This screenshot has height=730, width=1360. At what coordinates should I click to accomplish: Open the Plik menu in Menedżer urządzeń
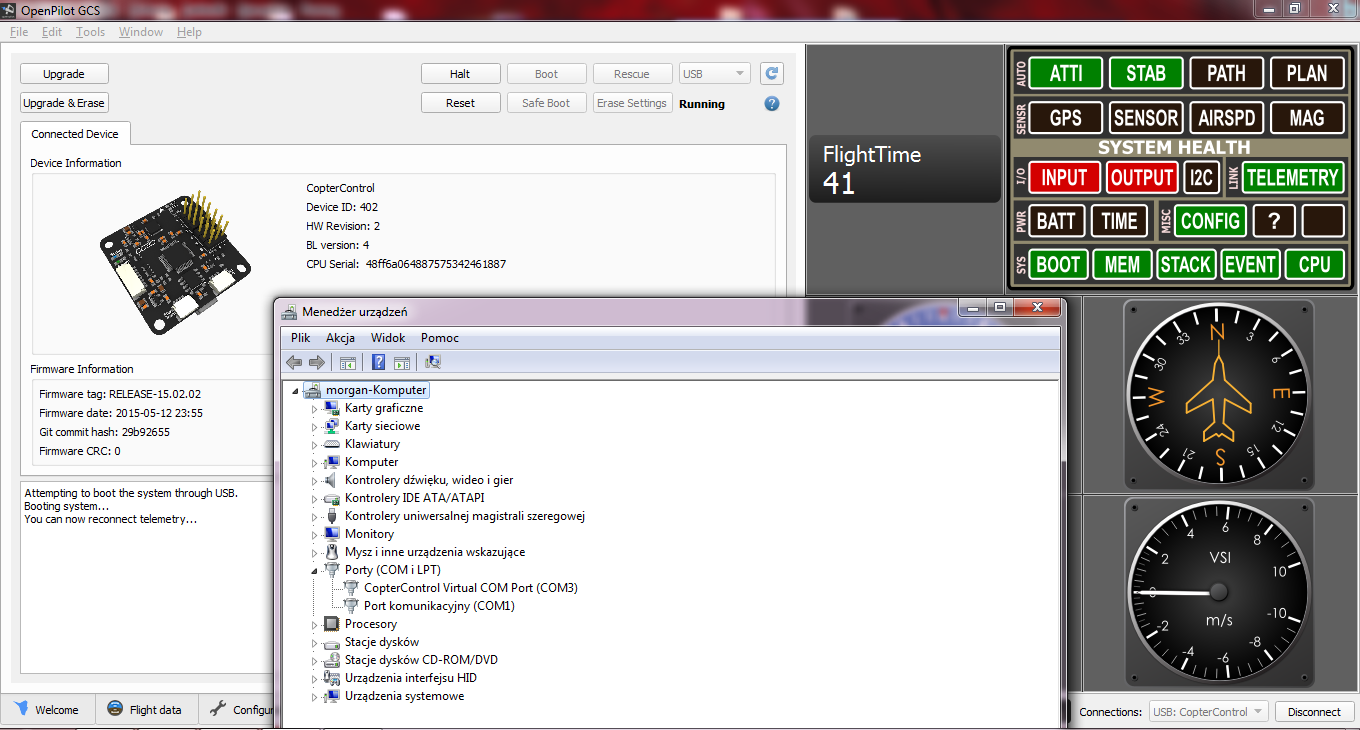coord(300,338)
